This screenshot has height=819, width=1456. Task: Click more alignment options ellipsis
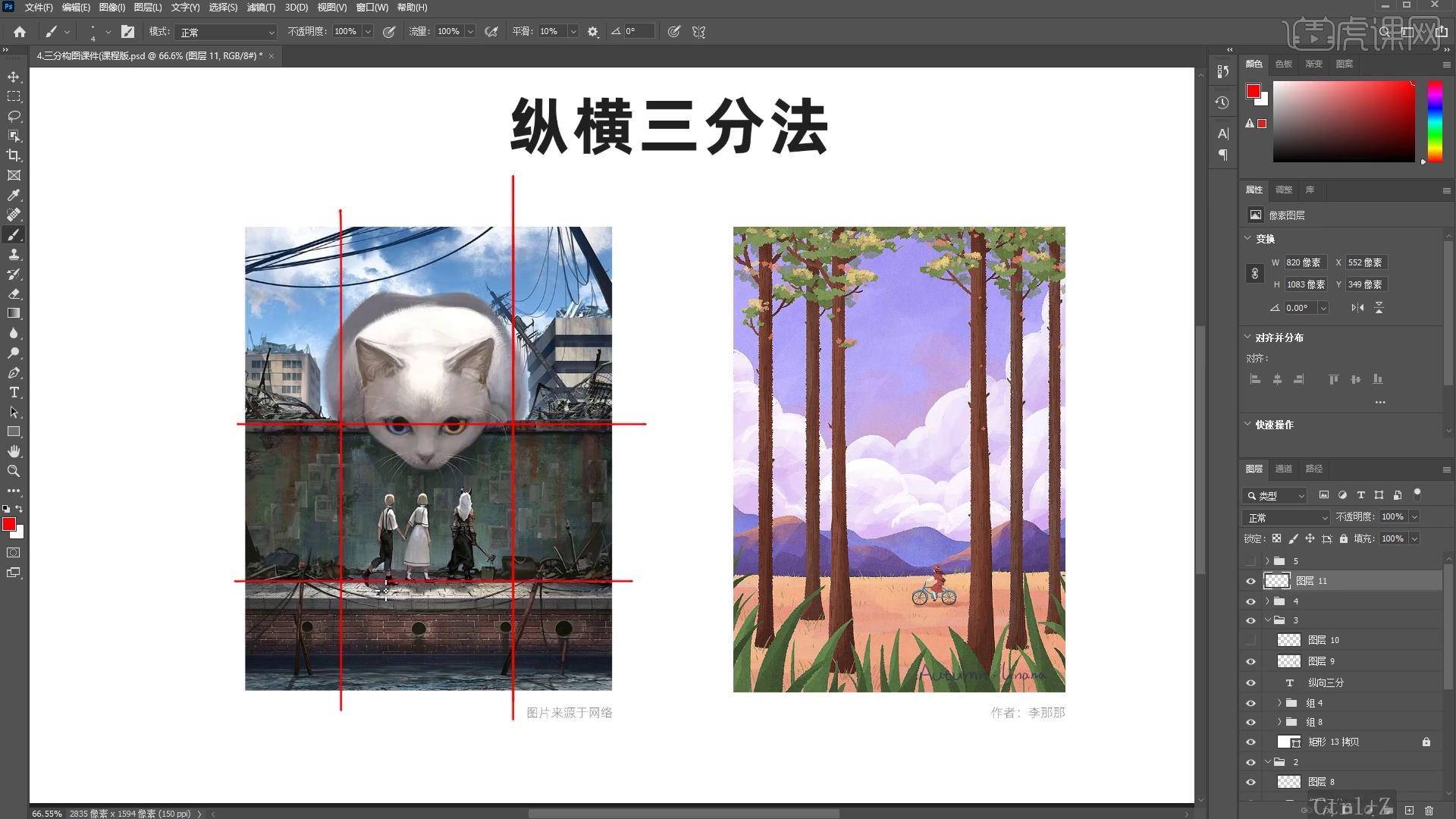pos(1380,402)
